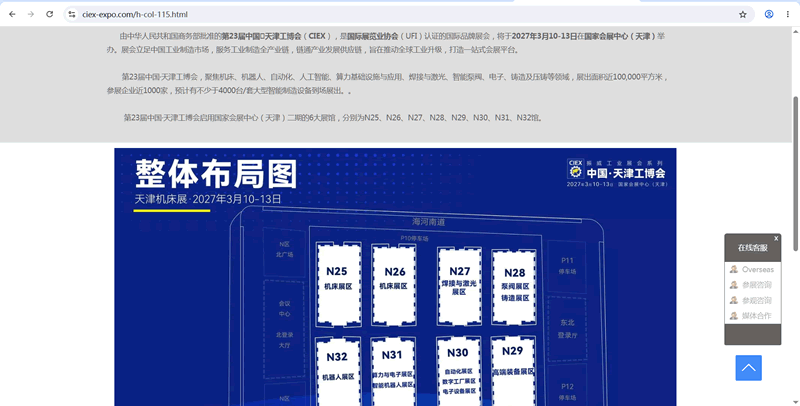The width and height of the screenshot is (800, 406).
Task: Click the bold text 第23届中国·天津工博会（CIEX）
Action: pos(277,36)
